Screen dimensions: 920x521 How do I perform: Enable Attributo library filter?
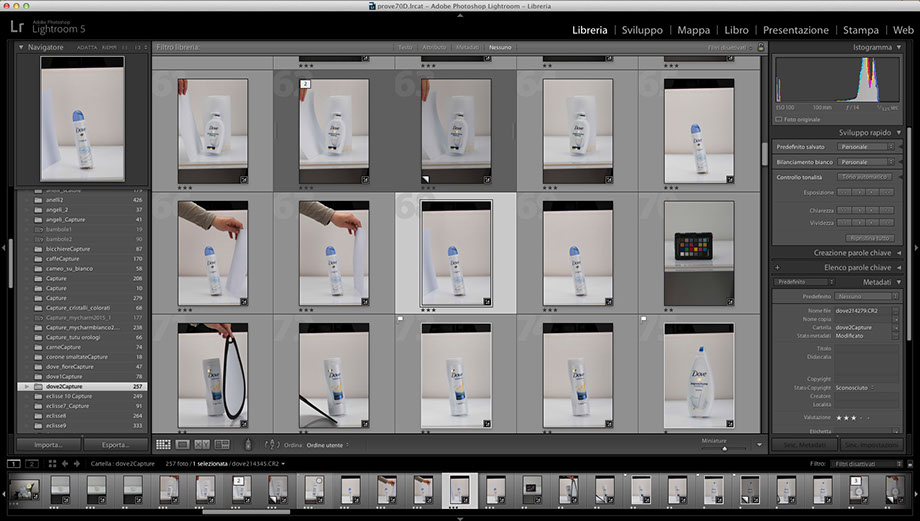434,48
